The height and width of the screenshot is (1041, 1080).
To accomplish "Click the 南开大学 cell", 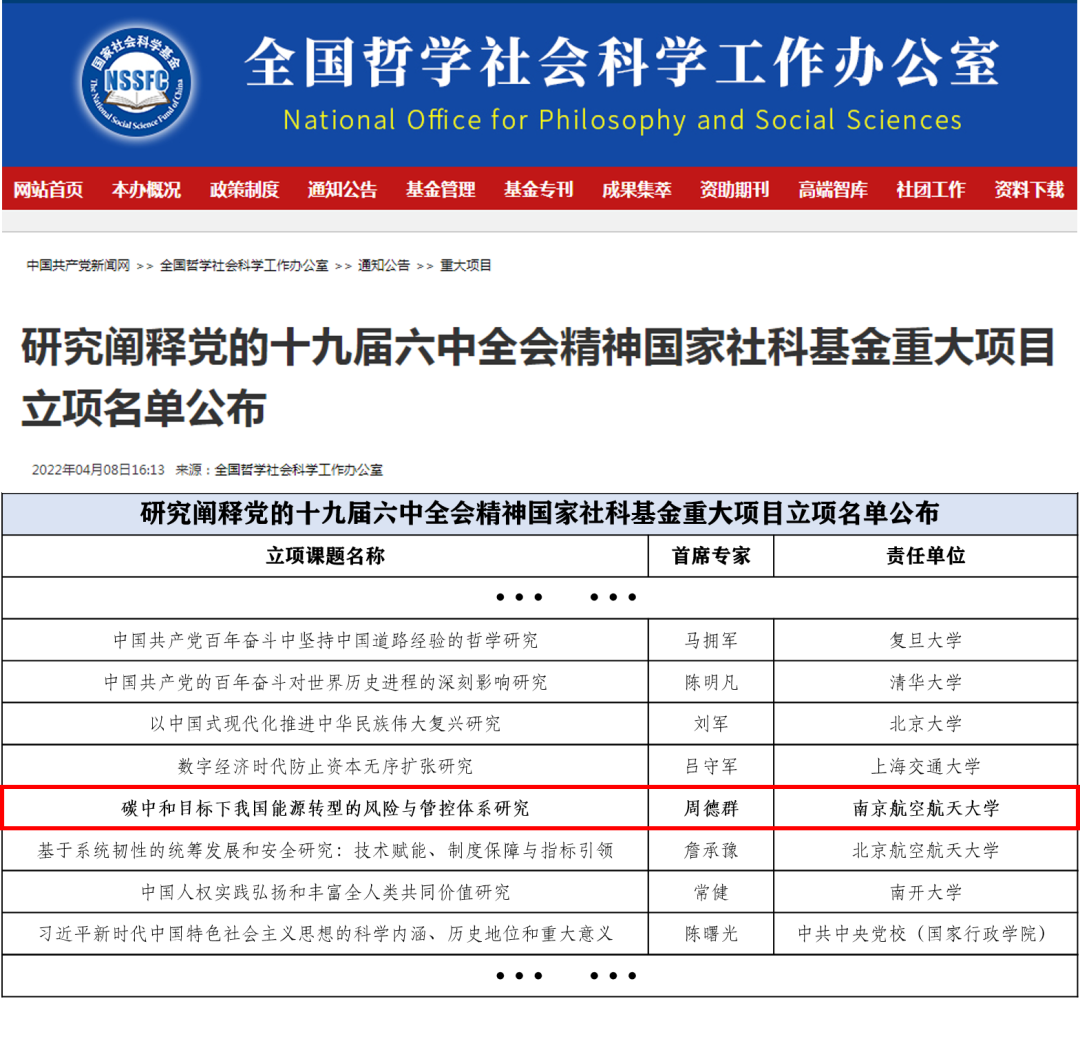I will point(926,893).
